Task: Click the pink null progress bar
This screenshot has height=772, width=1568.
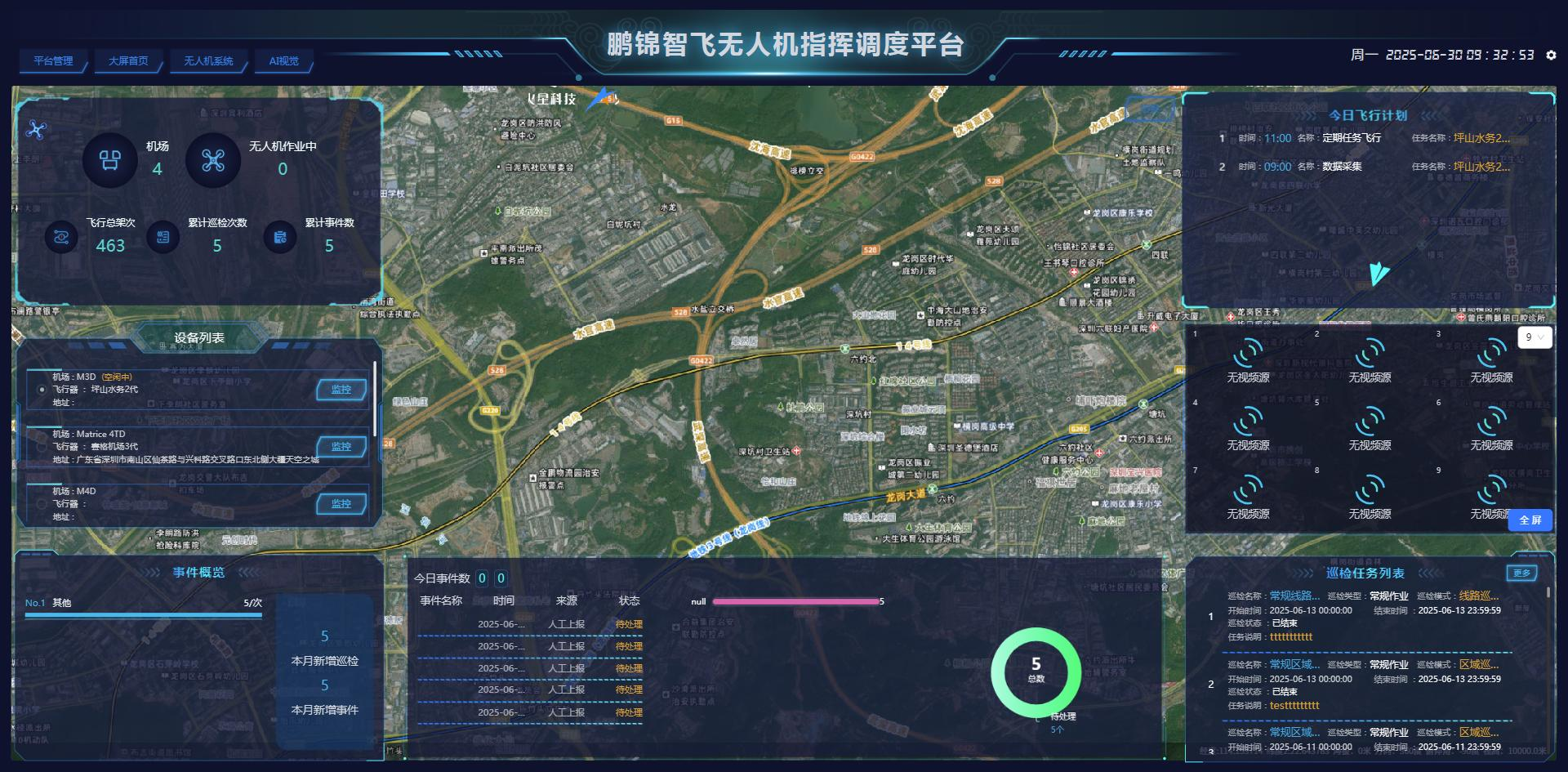Action: click(x=796, y=601)
